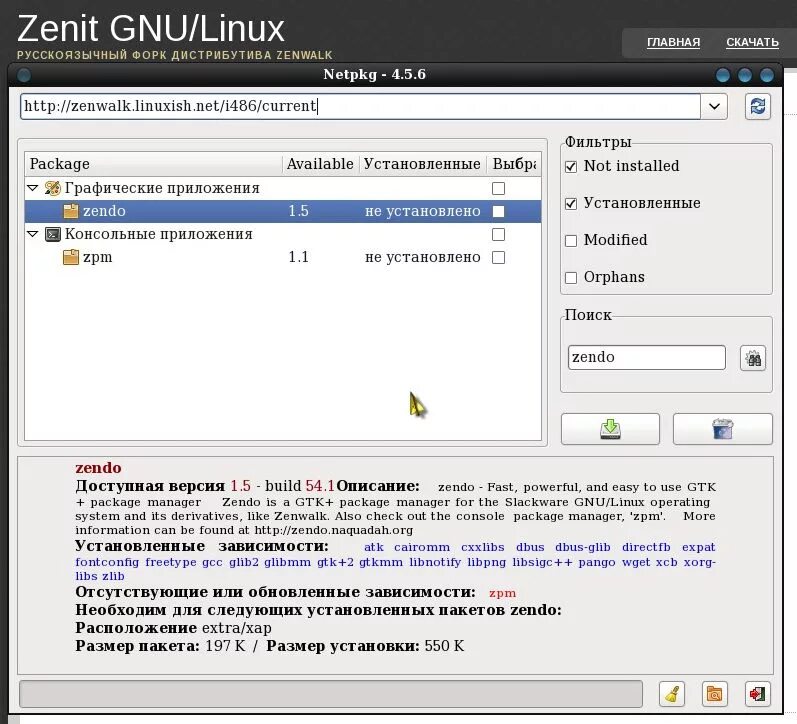
Task: Check the zpm package selection box
Action: tap(499, 257)
